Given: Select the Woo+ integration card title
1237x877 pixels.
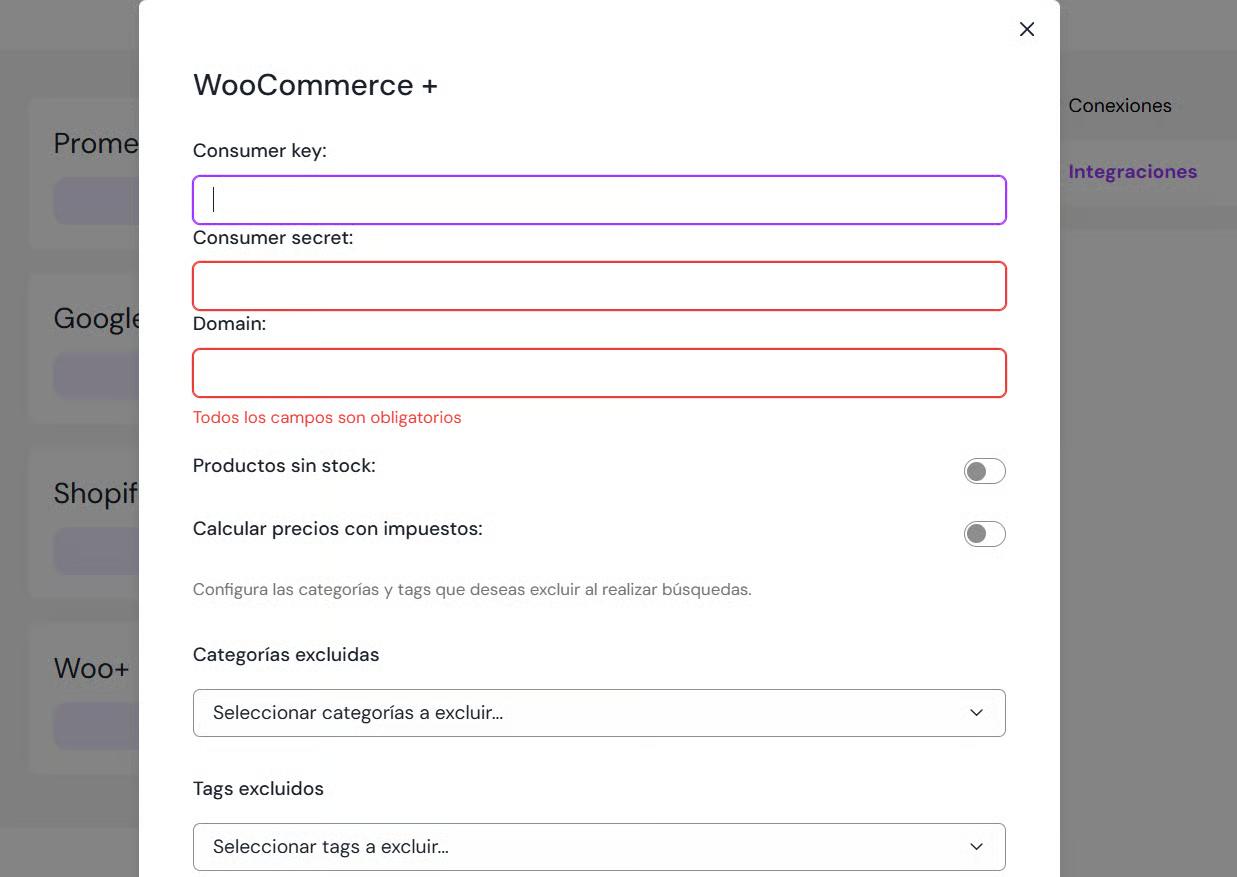Looking at the screenshot, I should [x=92, y=668].
